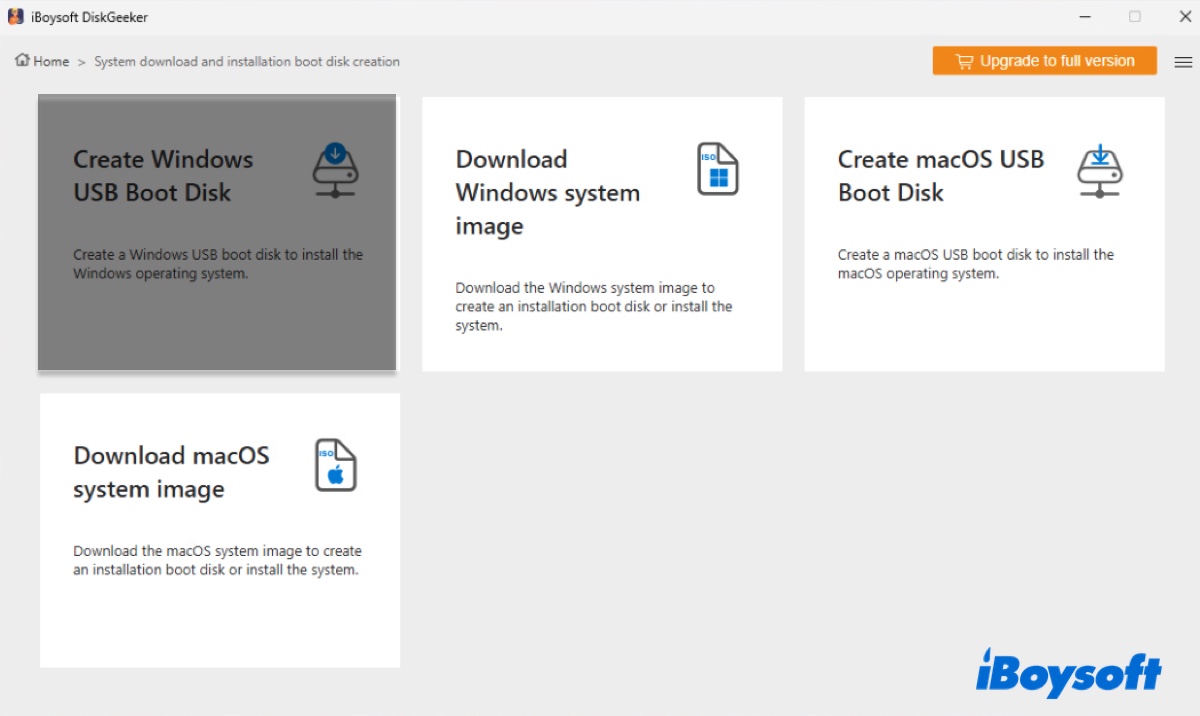
Task: Select the Create macOS USB Boot Disk card
Action: 984,232
